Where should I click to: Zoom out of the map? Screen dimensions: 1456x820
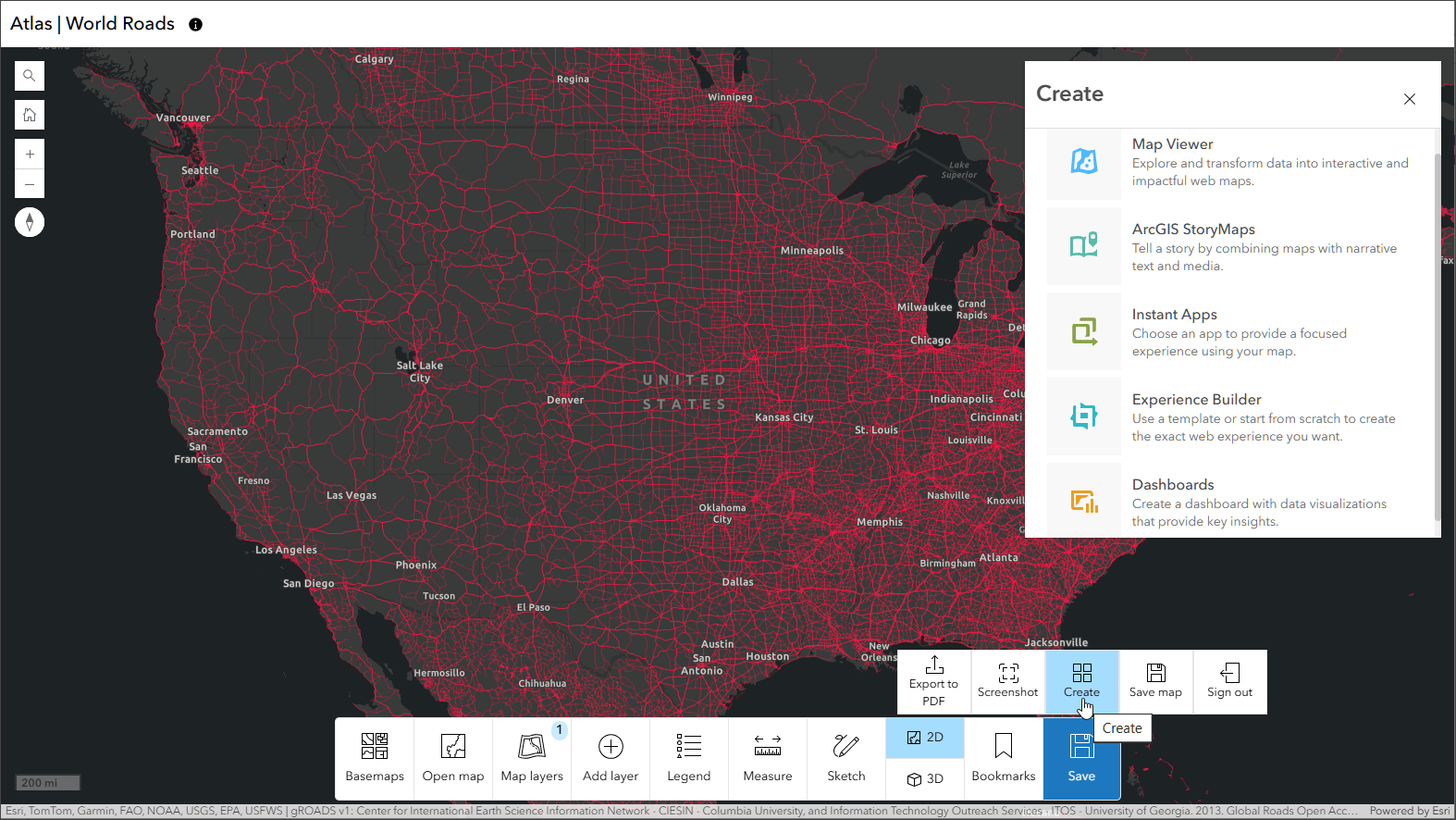(30, 184)
